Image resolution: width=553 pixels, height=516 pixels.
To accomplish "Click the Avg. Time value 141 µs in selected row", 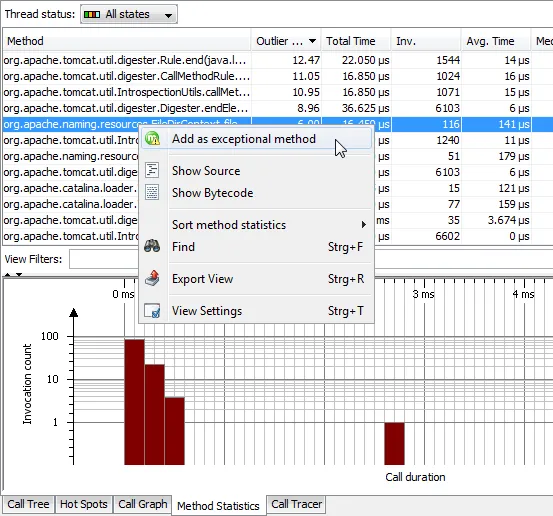I will pyautogui.click(x=514, y=124).
